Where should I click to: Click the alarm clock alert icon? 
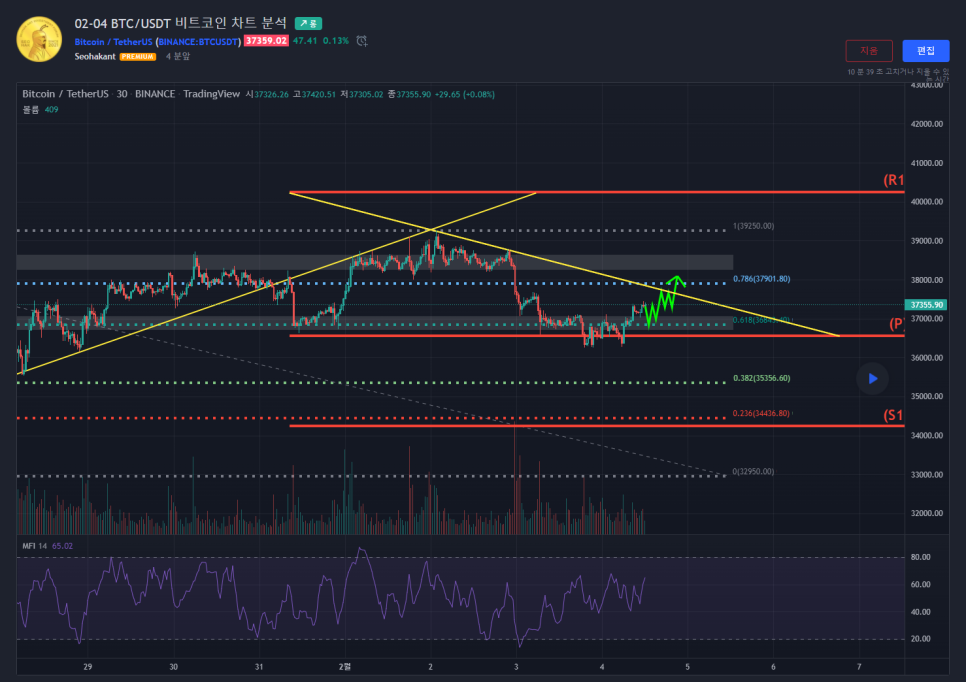(362, 41)
